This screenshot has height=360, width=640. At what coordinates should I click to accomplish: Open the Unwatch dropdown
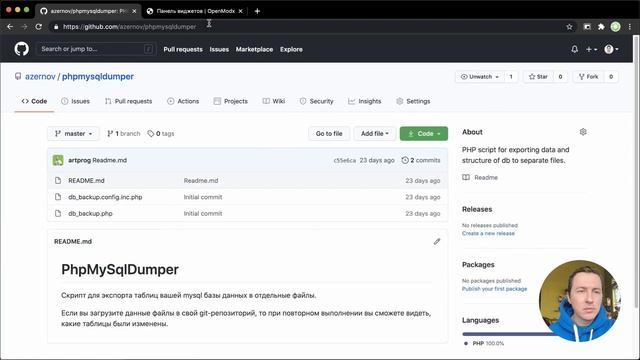point(480,76)
